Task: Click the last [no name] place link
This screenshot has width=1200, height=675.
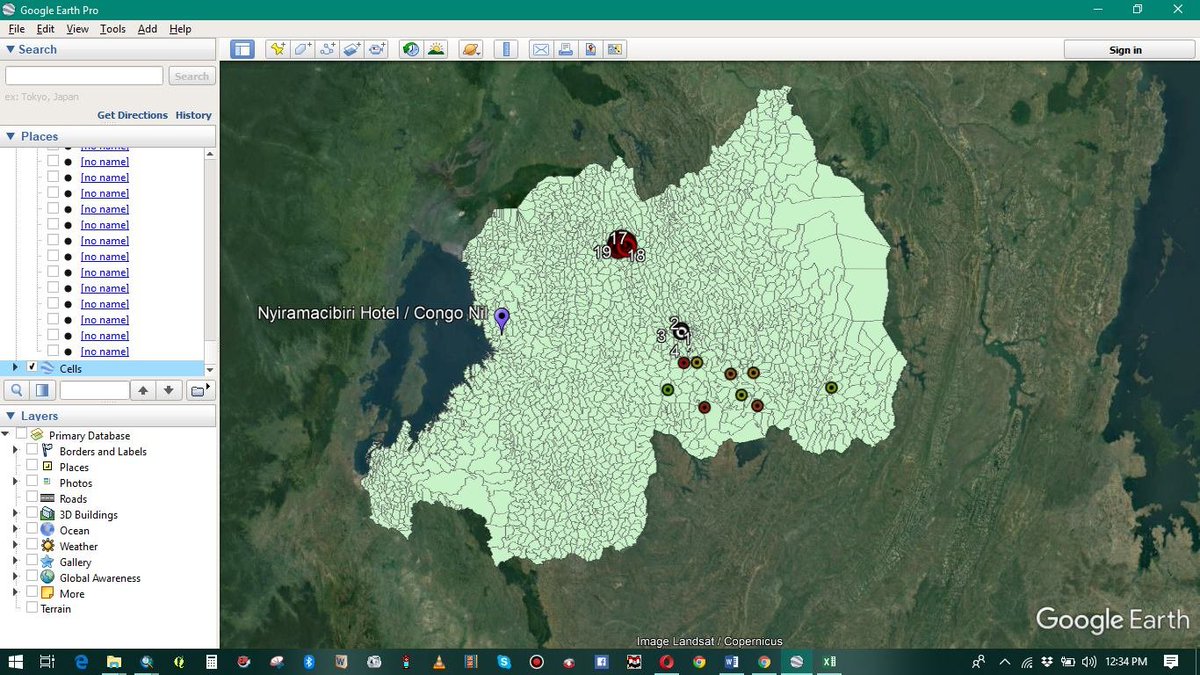Action: 104,352
